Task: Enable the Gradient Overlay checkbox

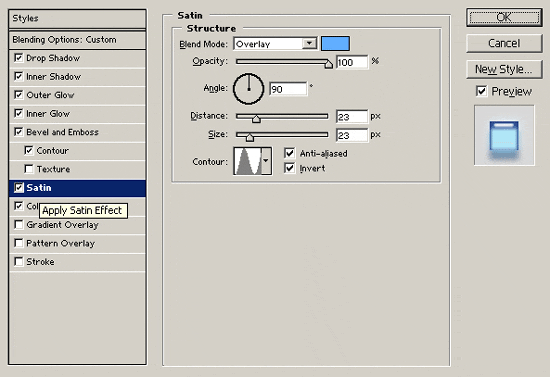Action: point(19,224)
